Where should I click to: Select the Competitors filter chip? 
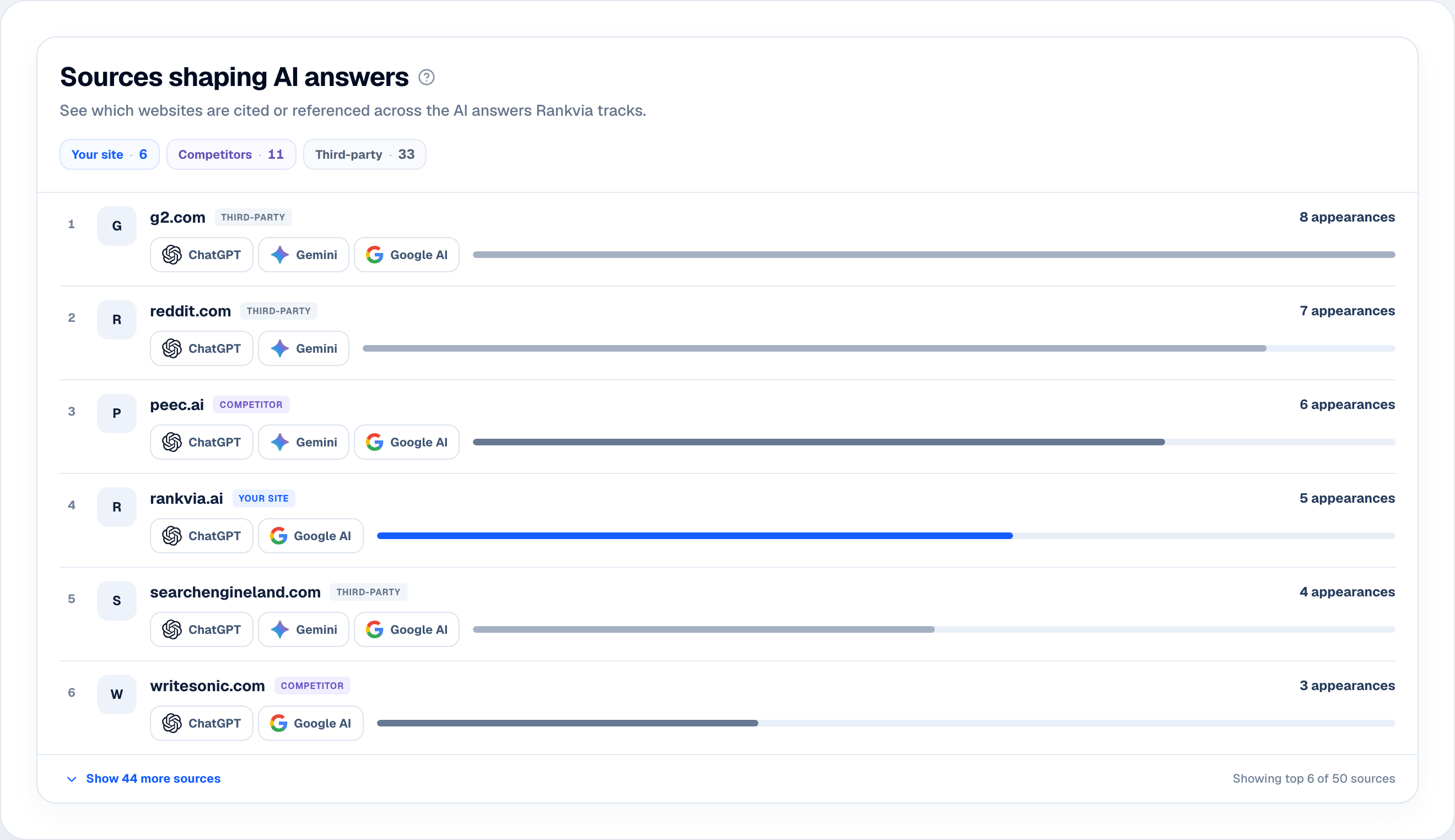(x=231, y=155)
